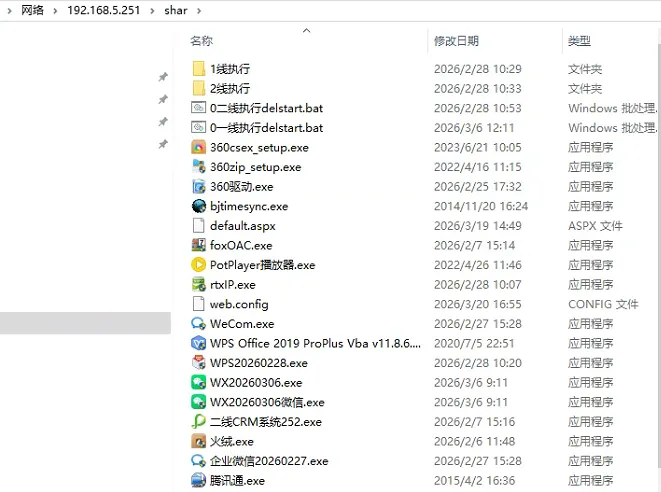661x492 pixels.
Task: Select file name WPS20260228.exe
Action: coord(259,363)
